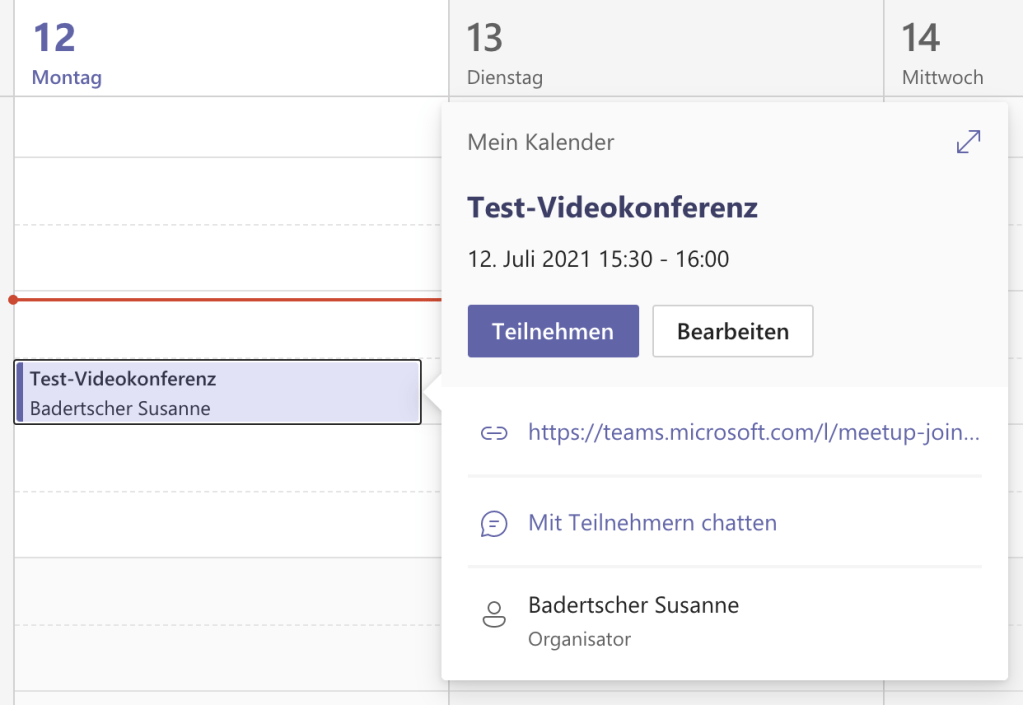Click organizer name Badertscher Susanne in the popup
1023x705 pixels.
click(x=633, y=605)
